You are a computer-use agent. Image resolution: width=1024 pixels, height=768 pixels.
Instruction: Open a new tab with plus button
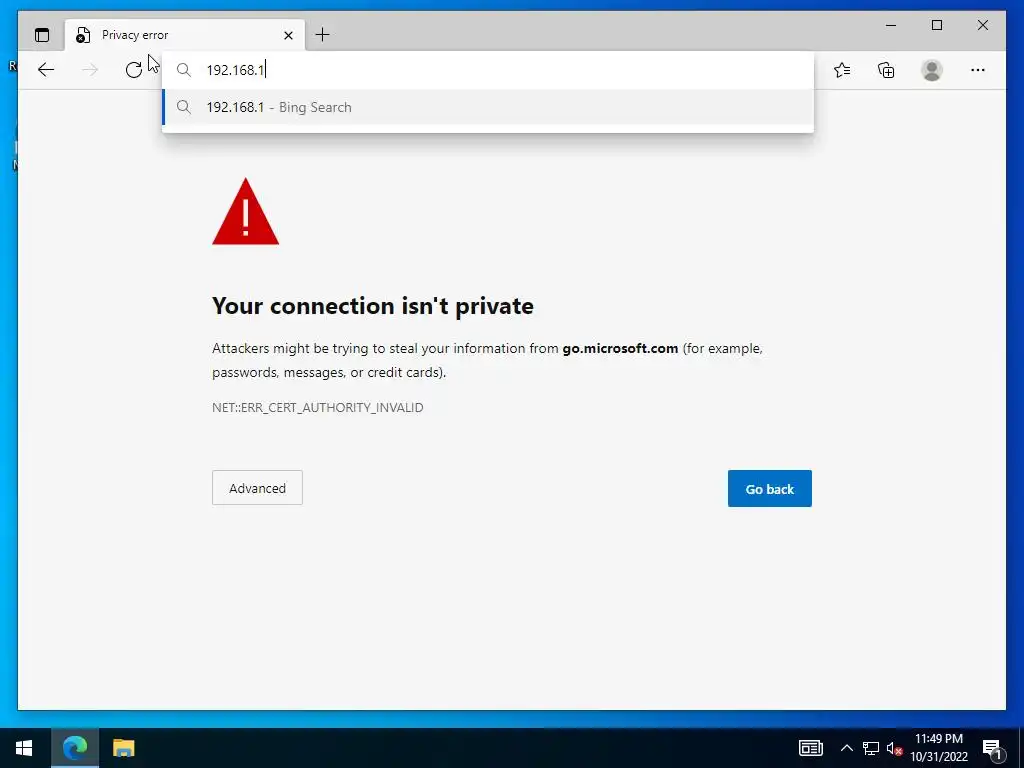coord(323,35)
